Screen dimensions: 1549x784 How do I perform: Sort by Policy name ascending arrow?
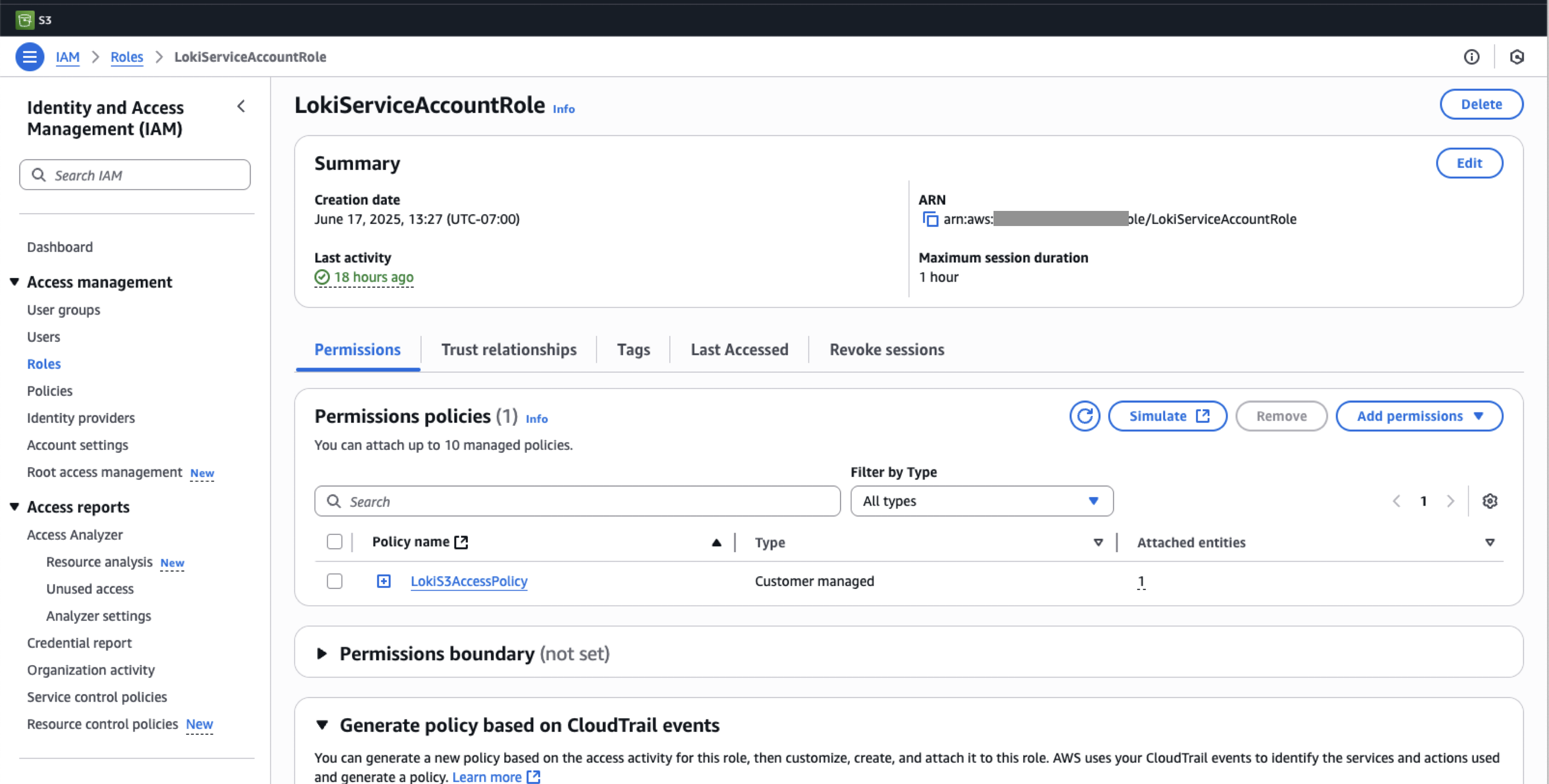(716, 542)
